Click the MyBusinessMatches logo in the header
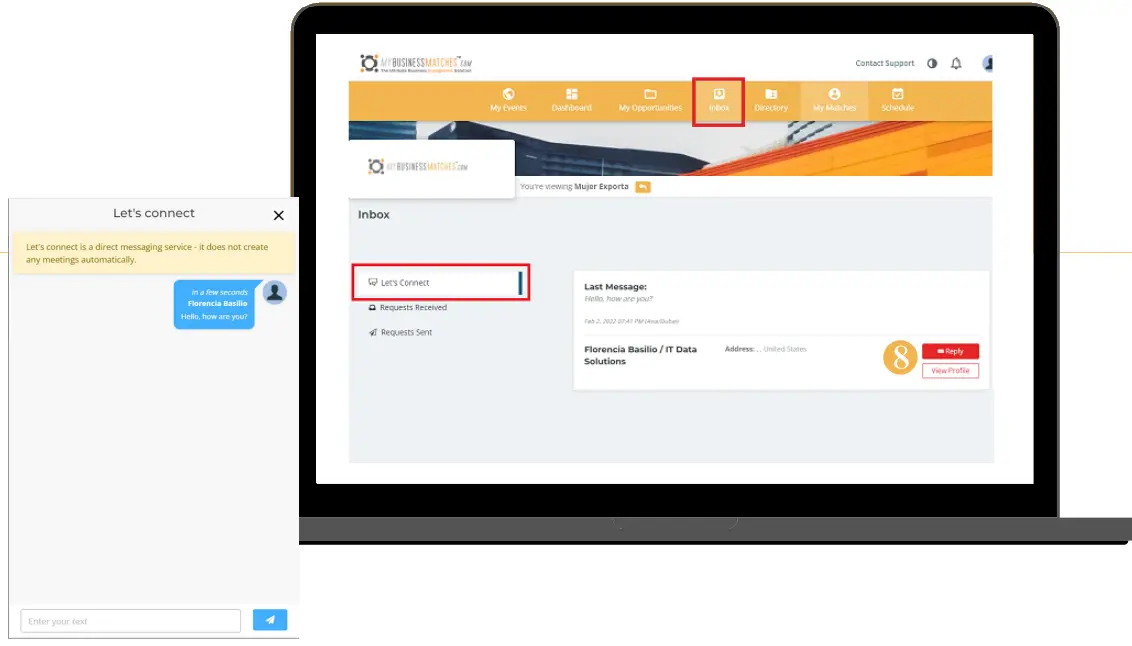Image resolution: width=1132 pixels, height=646 pixels. click(x=416, y=64)
